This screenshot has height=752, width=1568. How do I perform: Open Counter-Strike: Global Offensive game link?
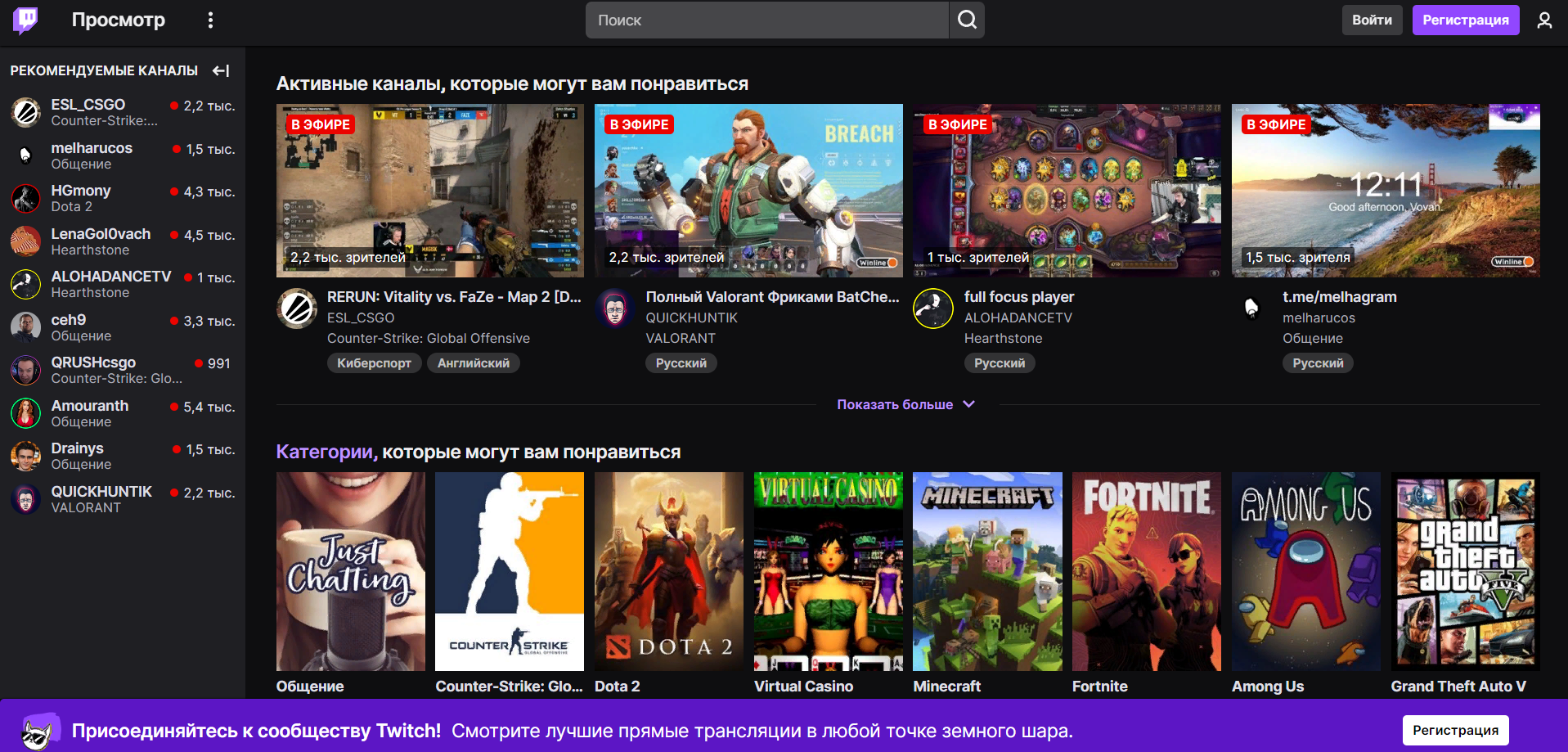coord(429,338)
